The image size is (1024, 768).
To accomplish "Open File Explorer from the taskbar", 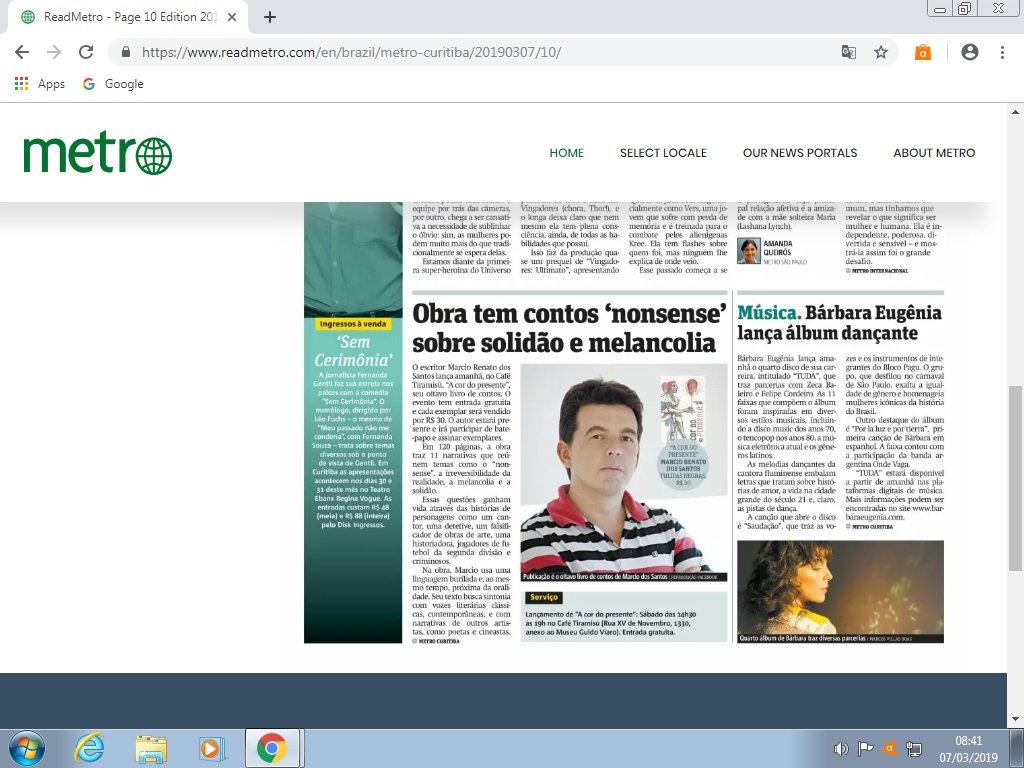I will [151, 748].
